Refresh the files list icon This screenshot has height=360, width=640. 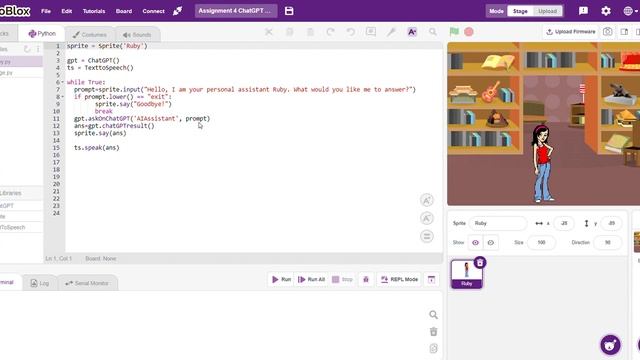27,49
